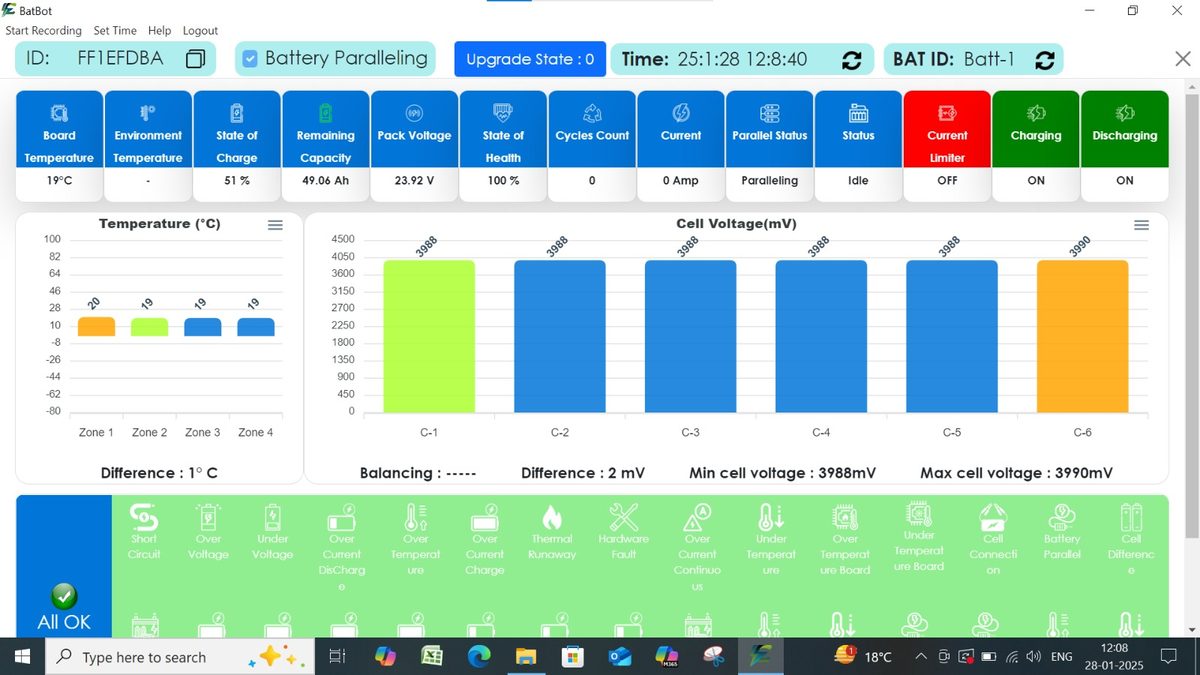Click the Hardware Fault tools icon
Screen dimensions: 1200x675
(x=623, y=517)
